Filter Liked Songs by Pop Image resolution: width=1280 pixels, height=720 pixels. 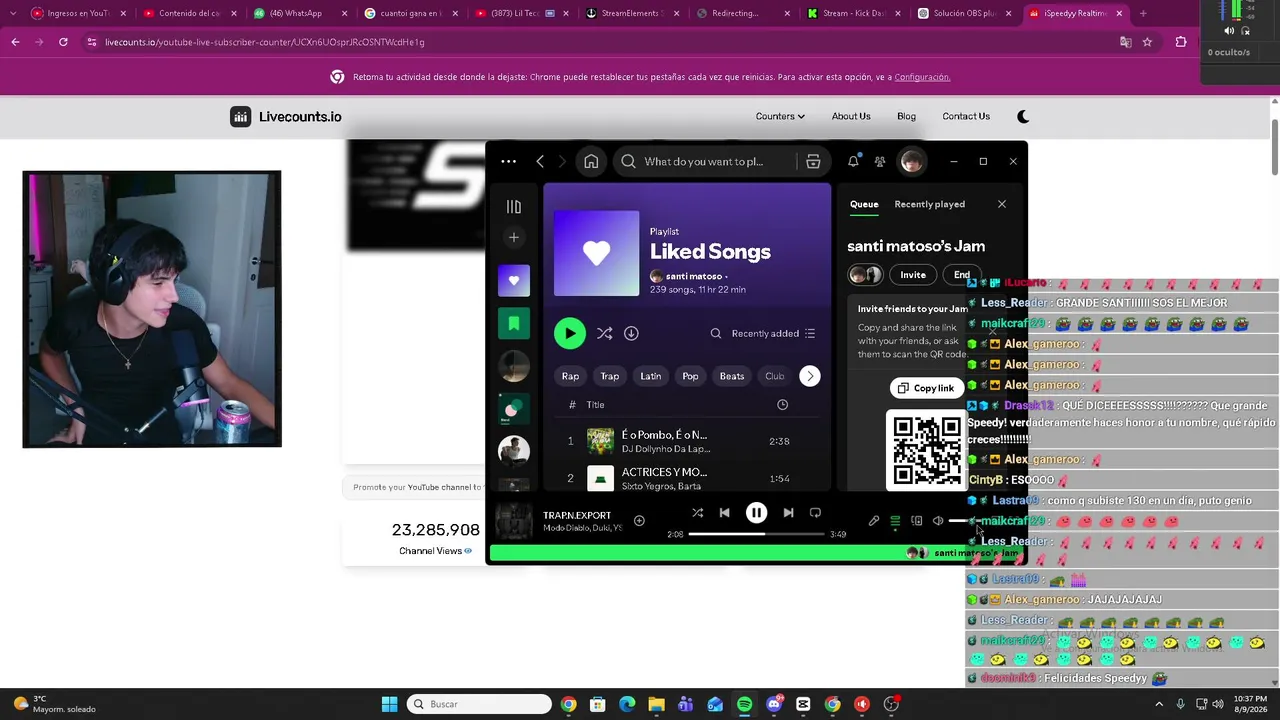pos(690,376)
